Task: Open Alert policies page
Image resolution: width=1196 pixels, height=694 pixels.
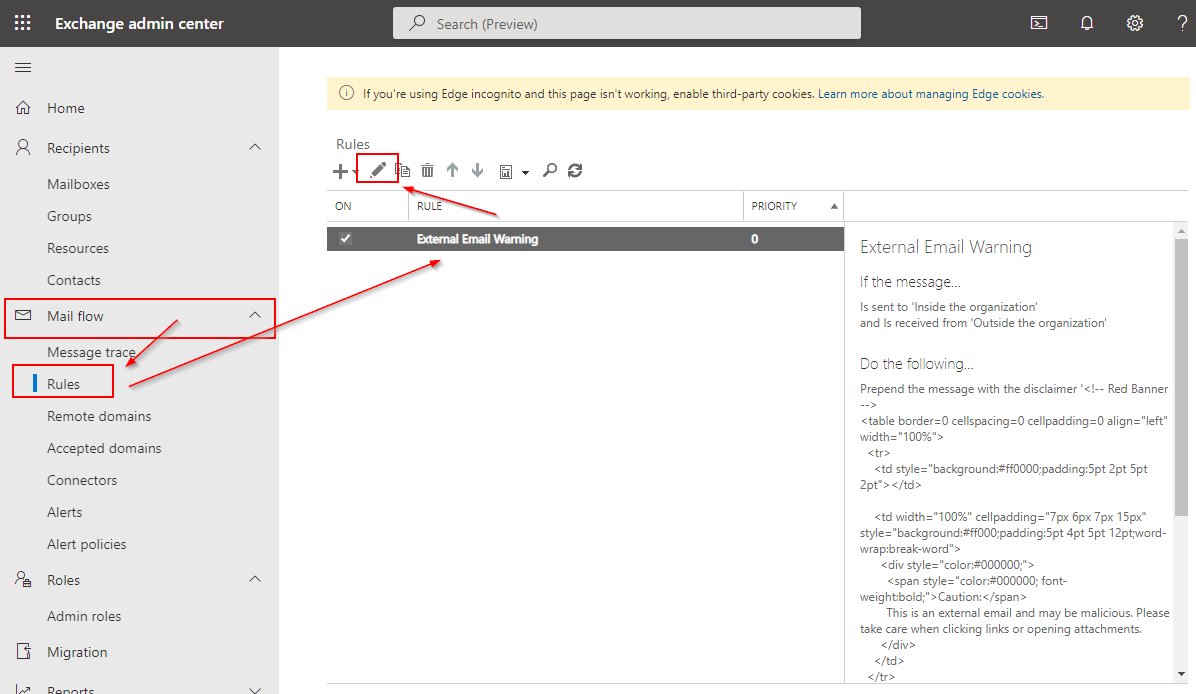Action: tap(87, 544)
